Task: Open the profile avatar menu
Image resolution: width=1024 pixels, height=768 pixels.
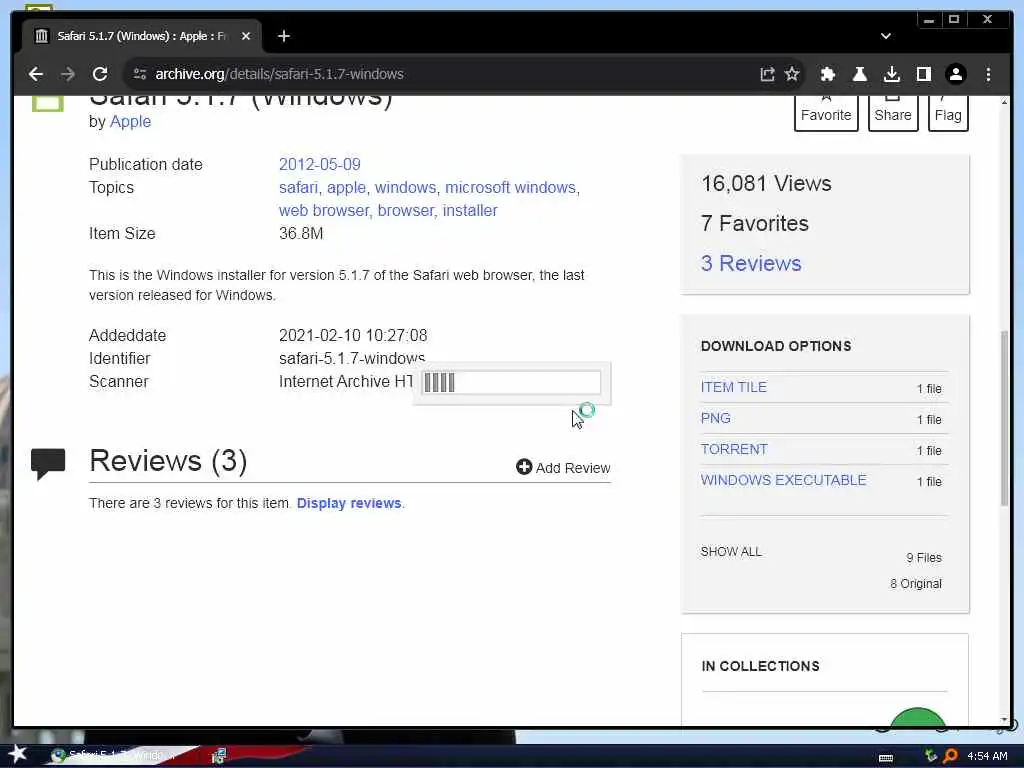Action: point(955,74)
